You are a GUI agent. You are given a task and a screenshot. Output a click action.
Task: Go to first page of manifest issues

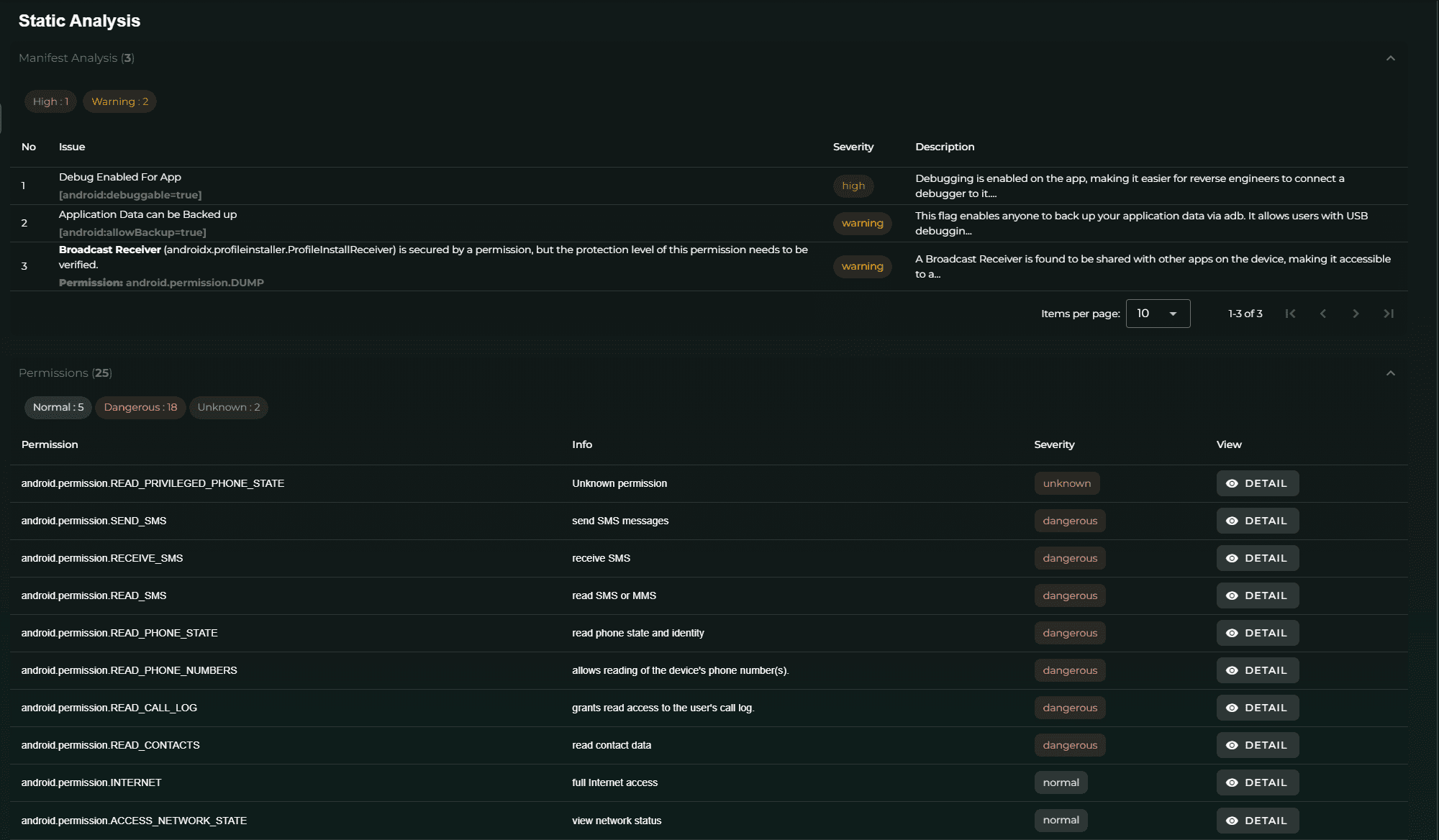tap(1290, 314)
